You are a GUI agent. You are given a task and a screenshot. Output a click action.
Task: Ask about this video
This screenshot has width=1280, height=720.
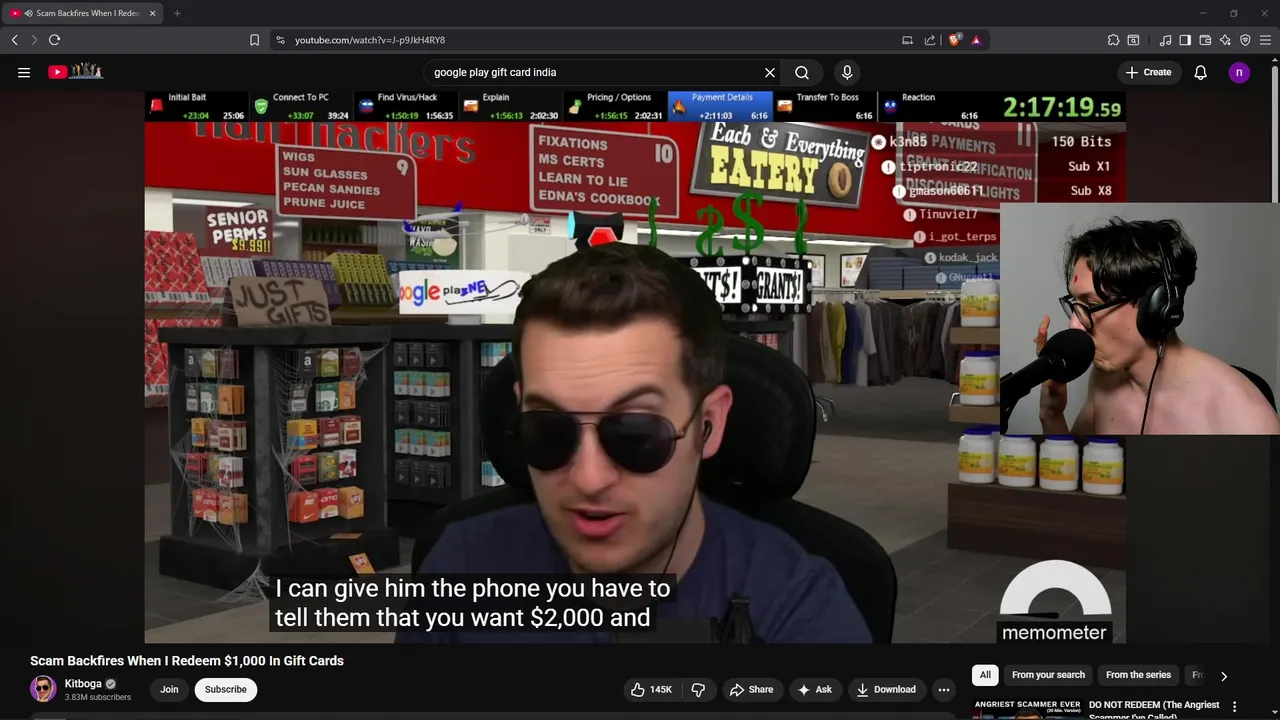(814, 689)
